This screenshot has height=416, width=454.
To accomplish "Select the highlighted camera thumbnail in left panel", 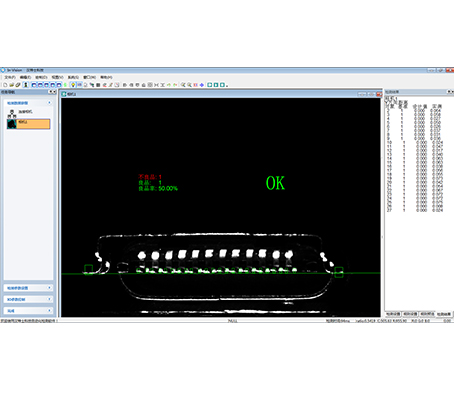I will click(x=28, y=124).
